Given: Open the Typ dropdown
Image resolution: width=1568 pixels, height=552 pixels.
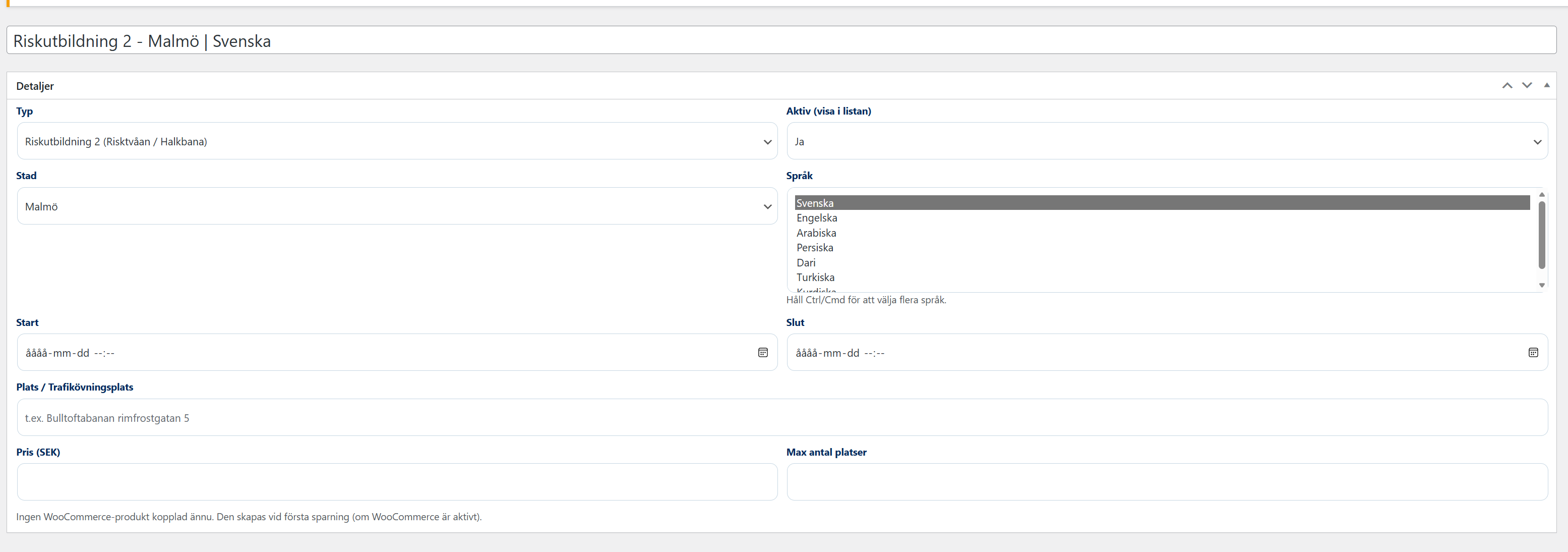Looking at the screenshot, I should point(397,141).
